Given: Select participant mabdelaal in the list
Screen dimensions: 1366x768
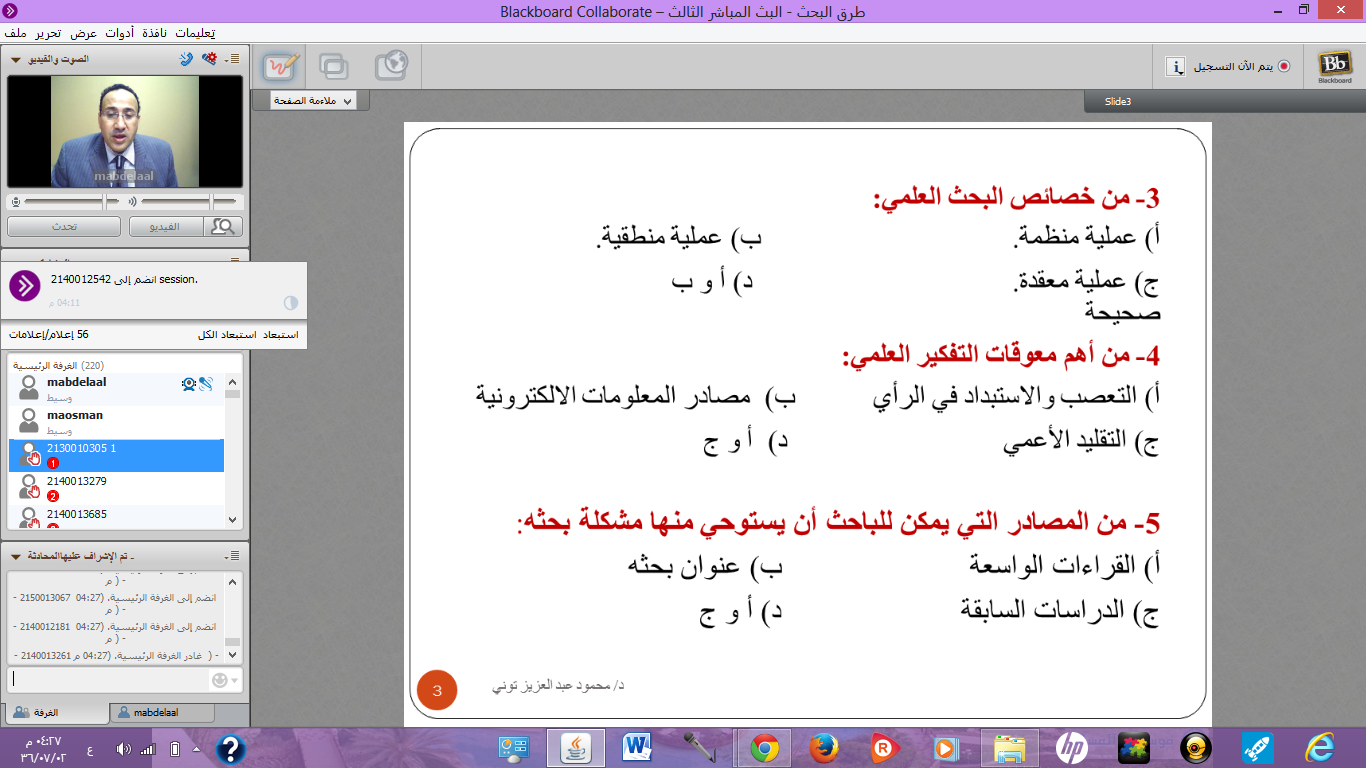Looking at the screenshot, I should (116, 389).
